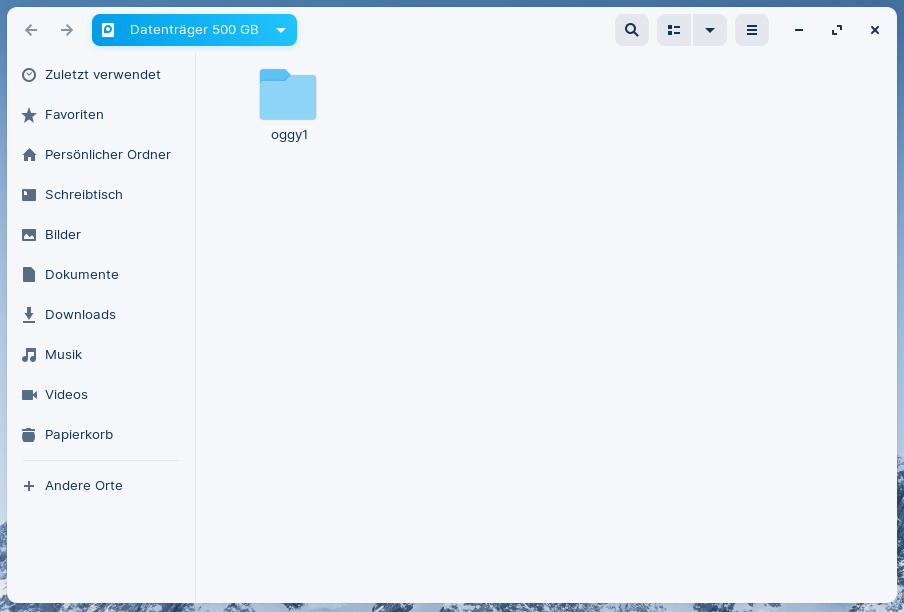The image size is (904, 612).
Task: Click the oggy1 folder name label
Action: [289, 135]
